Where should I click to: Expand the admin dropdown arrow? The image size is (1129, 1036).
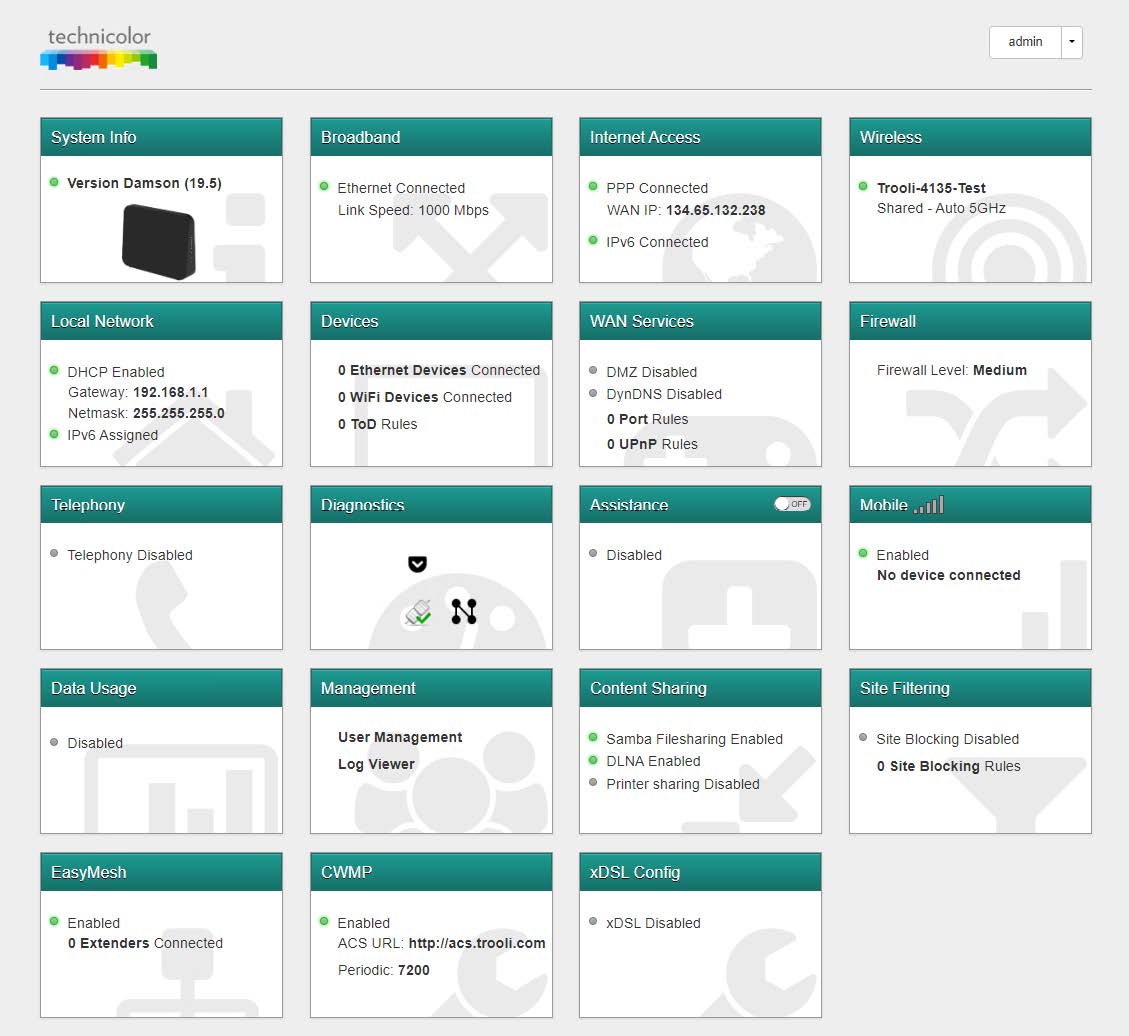1071,42
